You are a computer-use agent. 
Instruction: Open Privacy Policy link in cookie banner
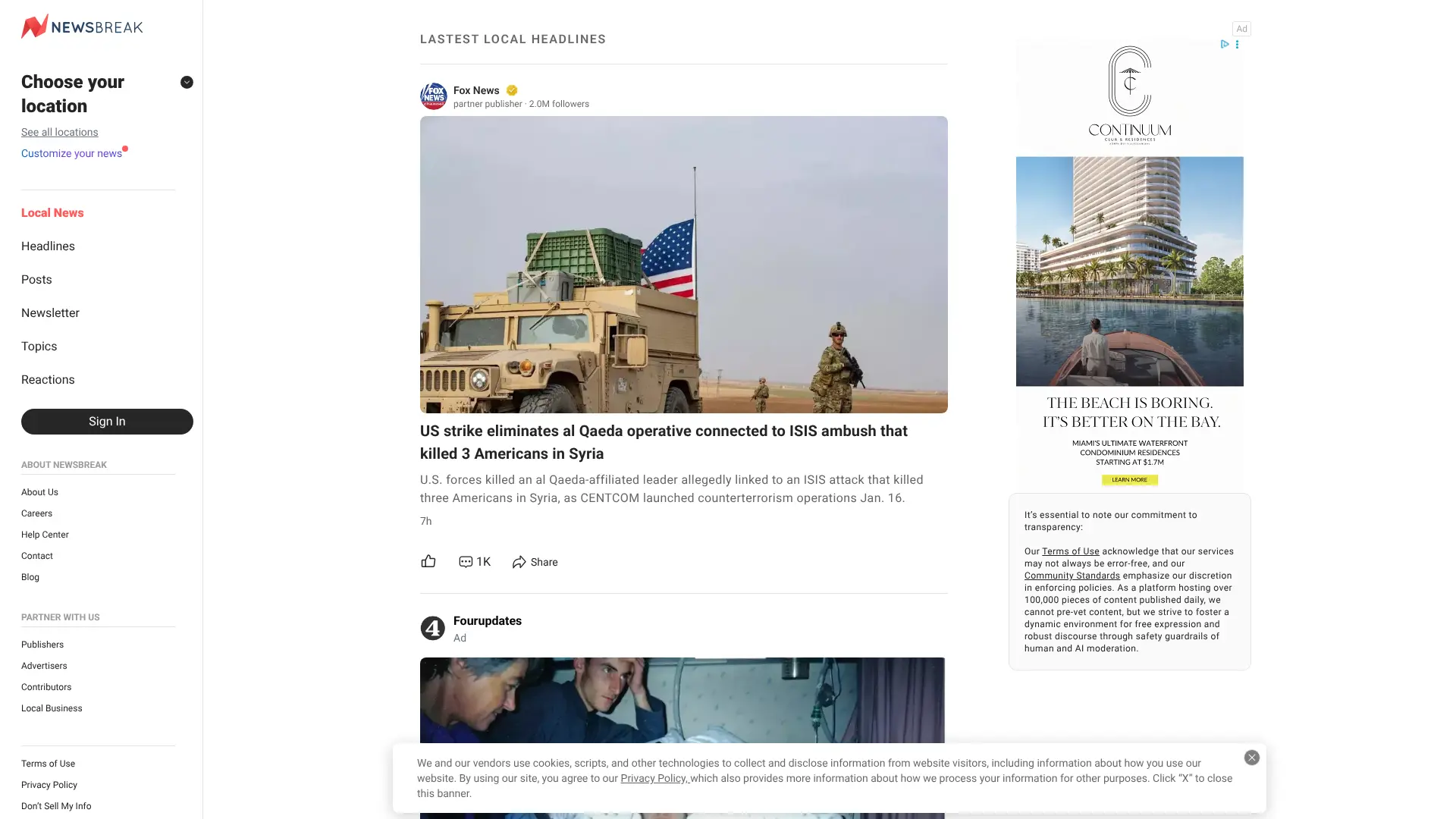coord(654,779)
